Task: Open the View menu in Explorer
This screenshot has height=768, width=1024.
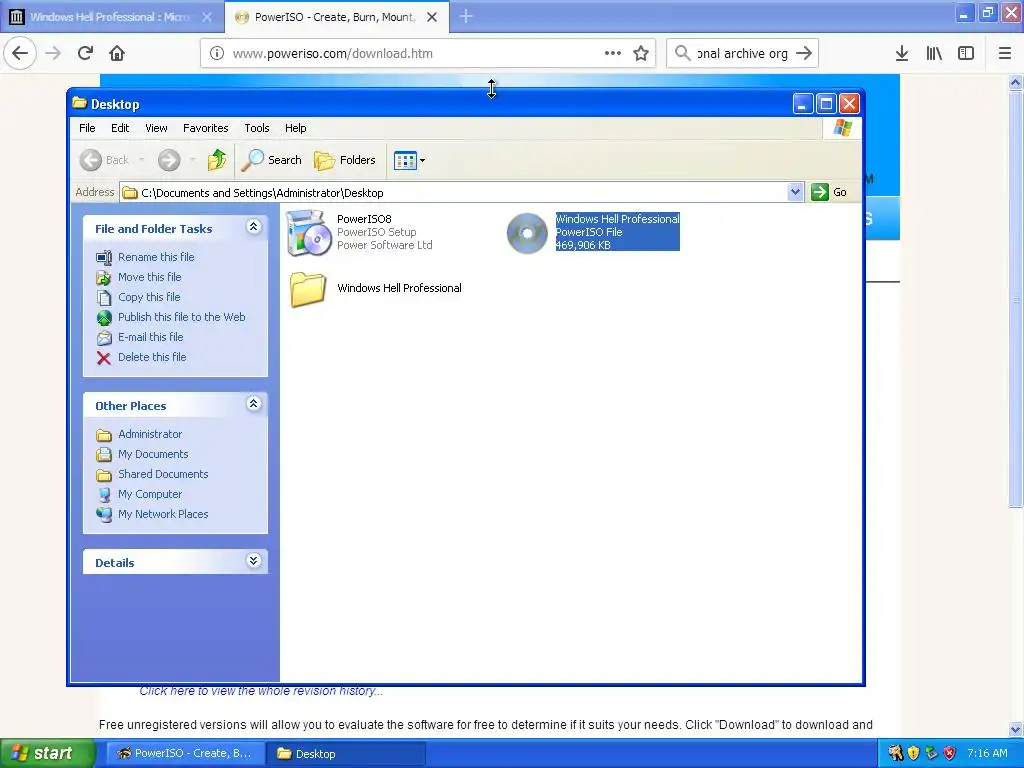Action: coord(156,128)
